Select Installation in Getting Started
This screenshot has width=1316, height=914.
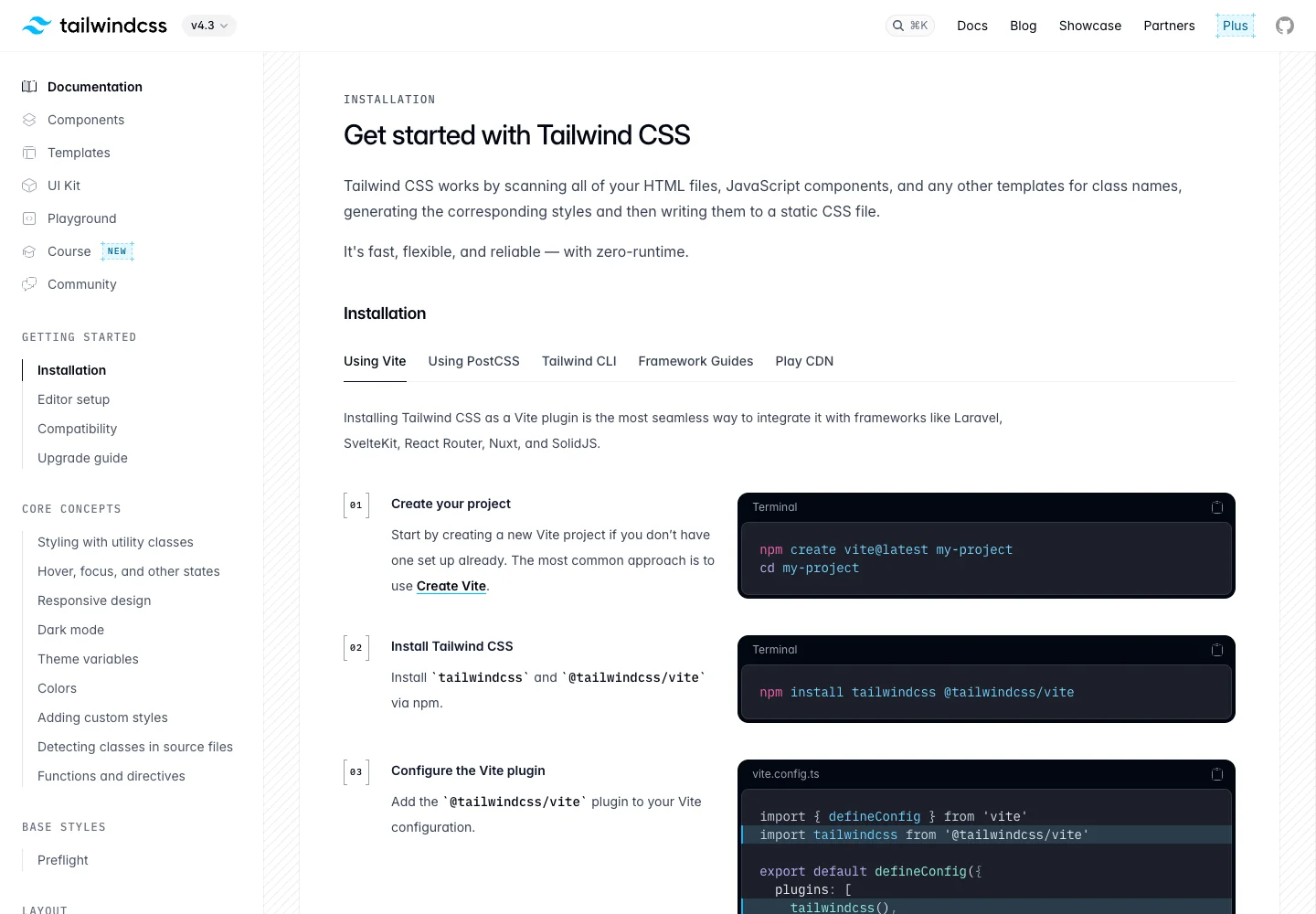pos(72,370)
